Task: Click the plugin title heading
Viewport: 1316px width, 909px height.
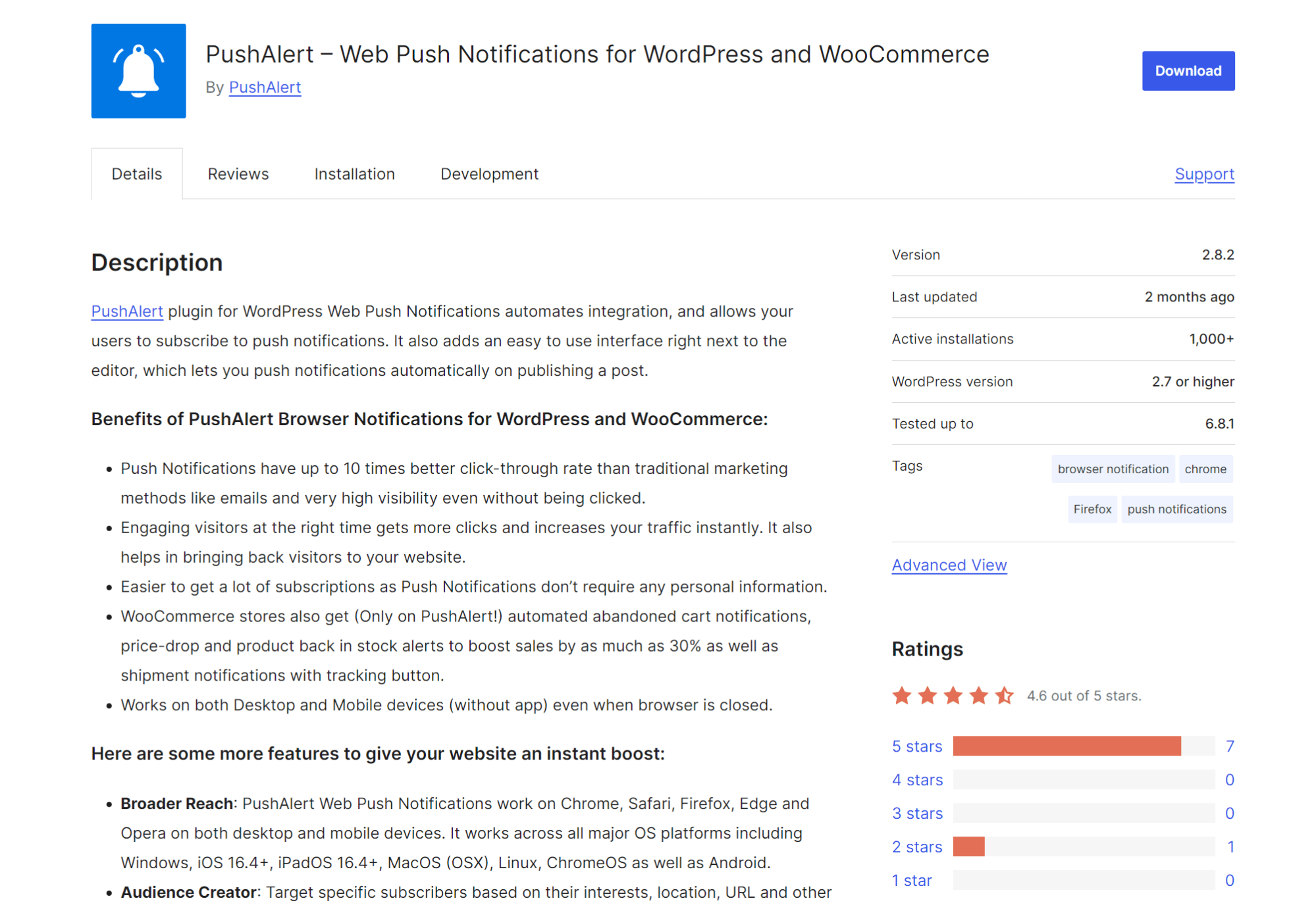Action: click(597, 54)
